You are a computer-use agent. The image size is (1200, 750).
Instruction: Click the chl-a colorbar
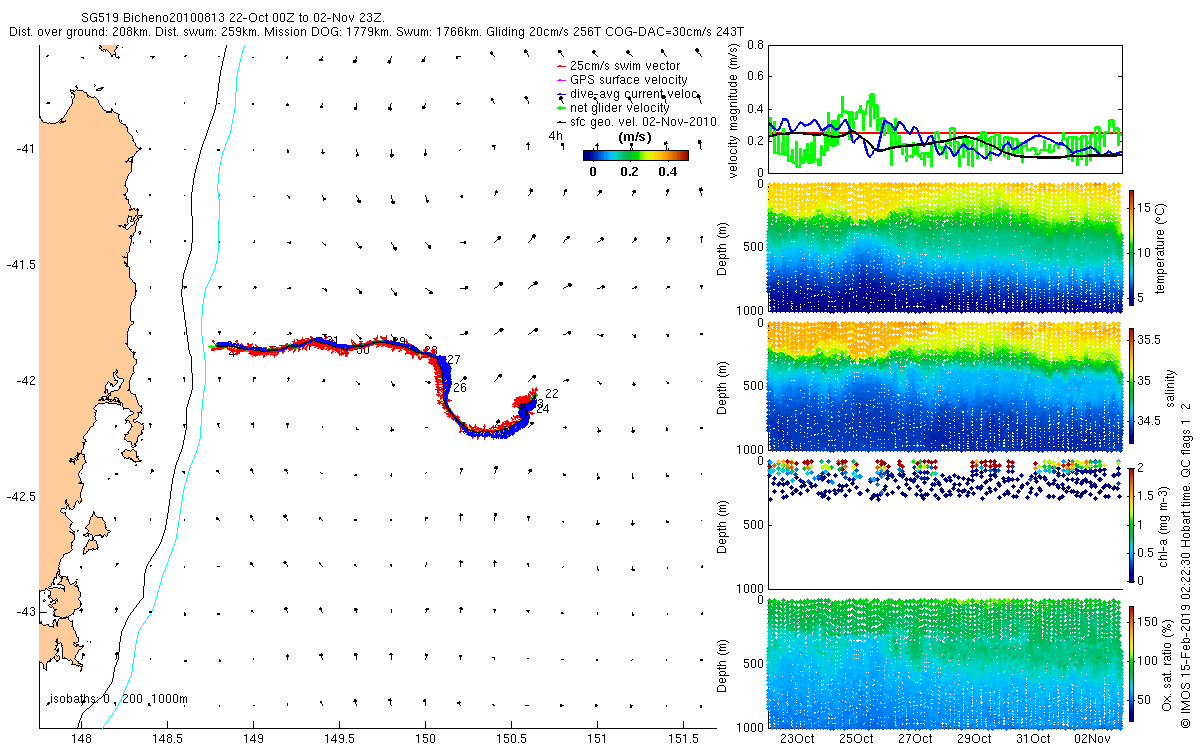1133,524
